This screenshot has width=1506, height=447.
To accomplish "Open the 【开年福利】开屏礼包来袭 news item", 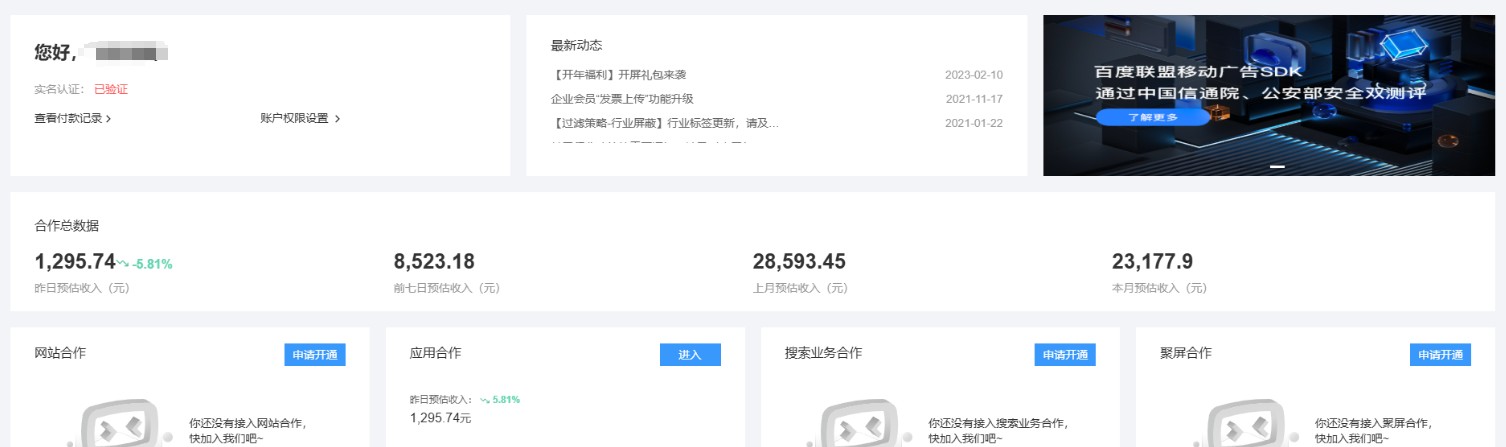I will pyautogui.click(x=618, y=75).
